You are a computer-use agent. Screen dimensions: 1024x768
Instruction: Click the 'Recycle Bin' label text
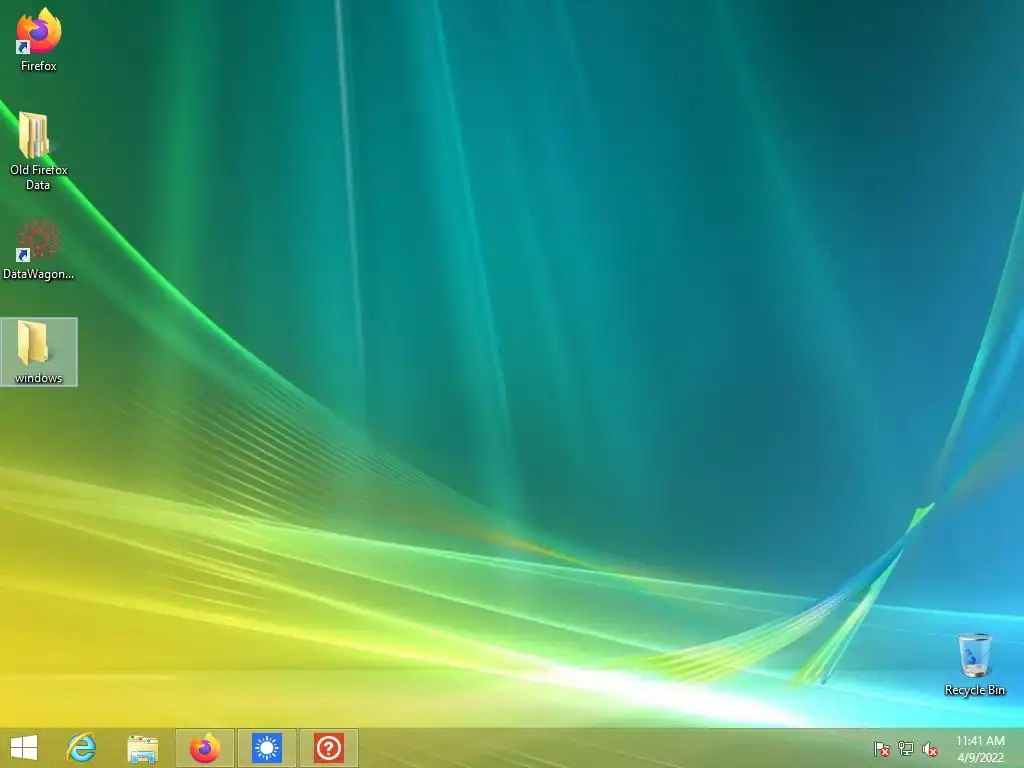pos(975,690)
